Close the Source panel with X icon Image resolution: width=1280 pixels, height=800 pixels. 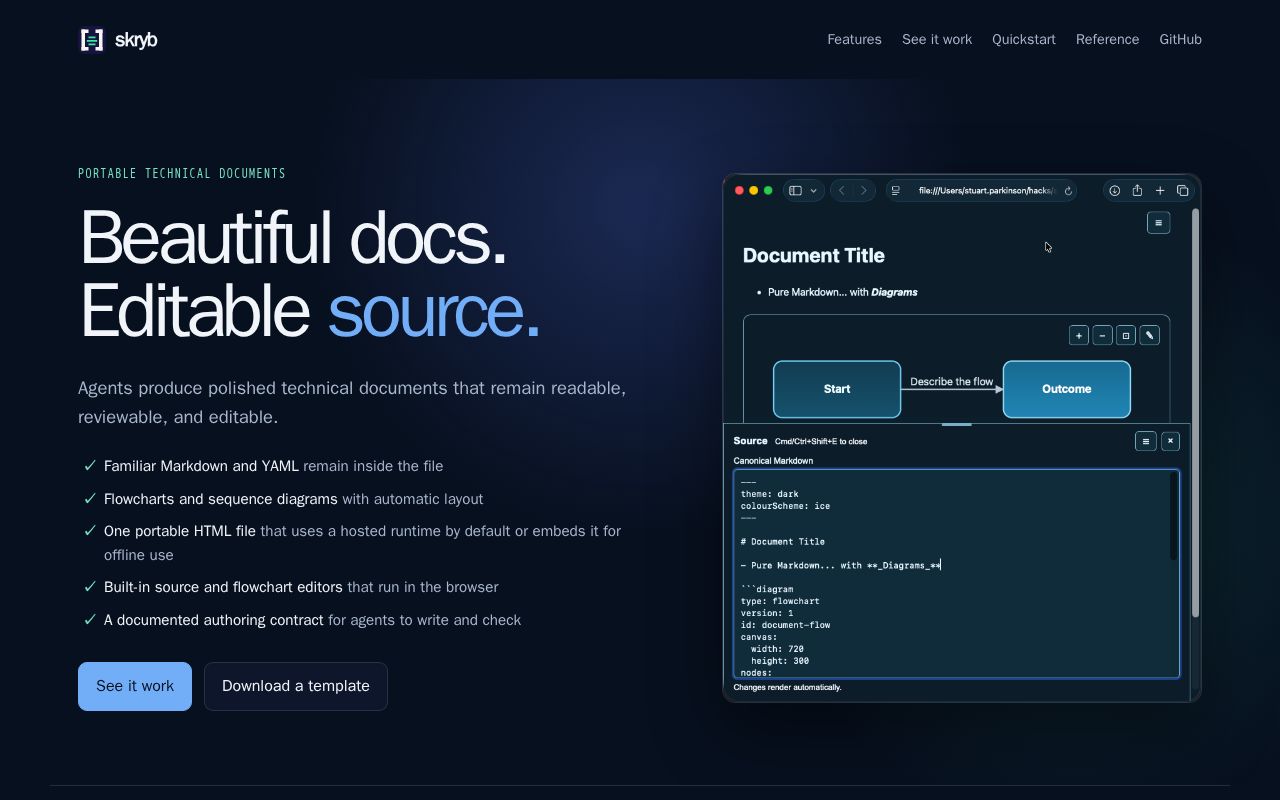click(1170, 441)
